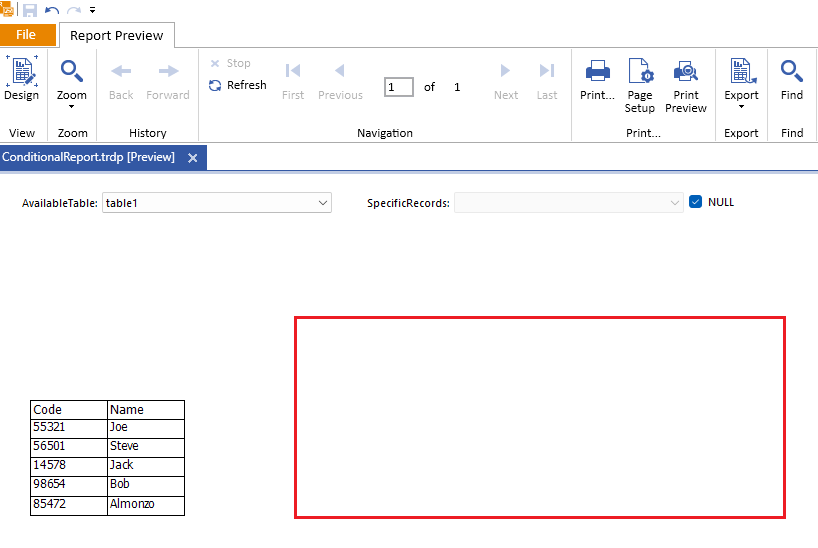The image size is (818, 548).
Task: Click the Joe cell in the table
Action: [x=145, y=428]
